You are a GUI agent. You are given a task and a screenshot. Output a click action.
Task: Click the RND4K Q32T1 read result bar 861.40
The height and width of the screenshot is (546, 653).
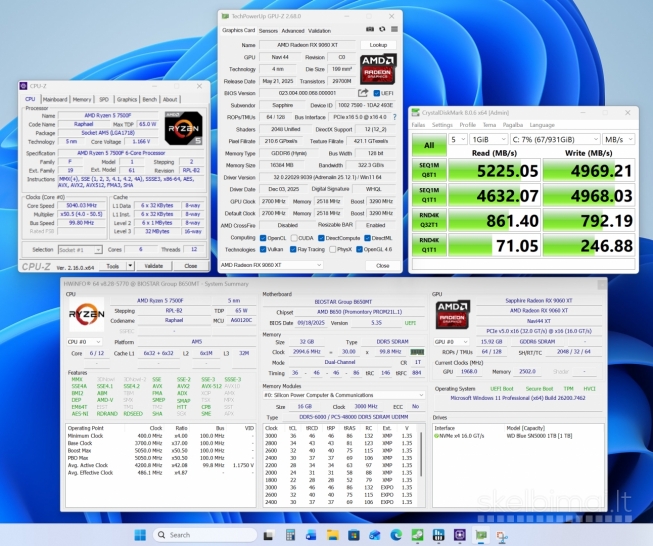[x=494, y=220]
